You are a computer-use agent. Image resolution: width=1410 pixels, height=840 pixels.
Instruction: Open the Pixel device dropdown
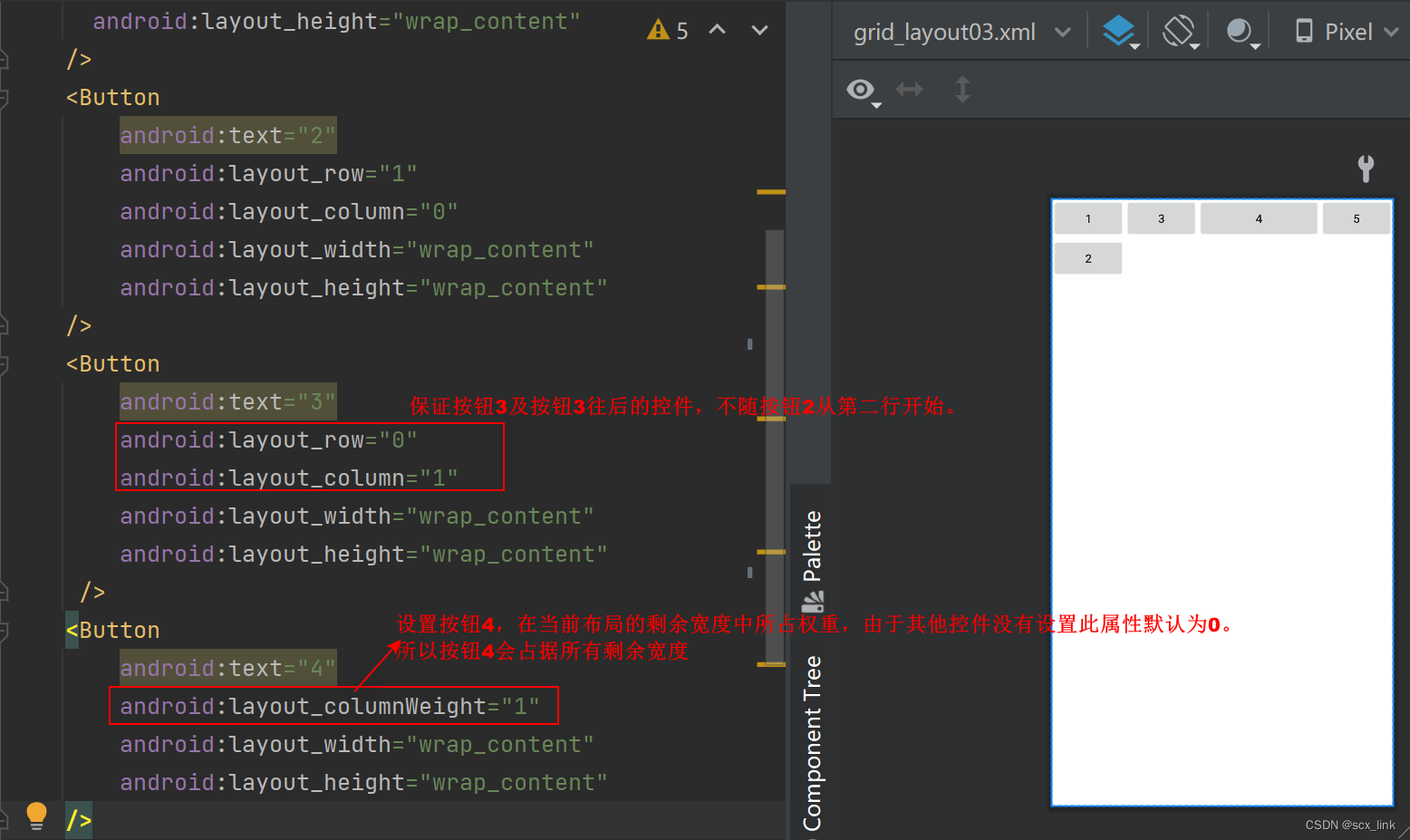tap(1347, 32)
